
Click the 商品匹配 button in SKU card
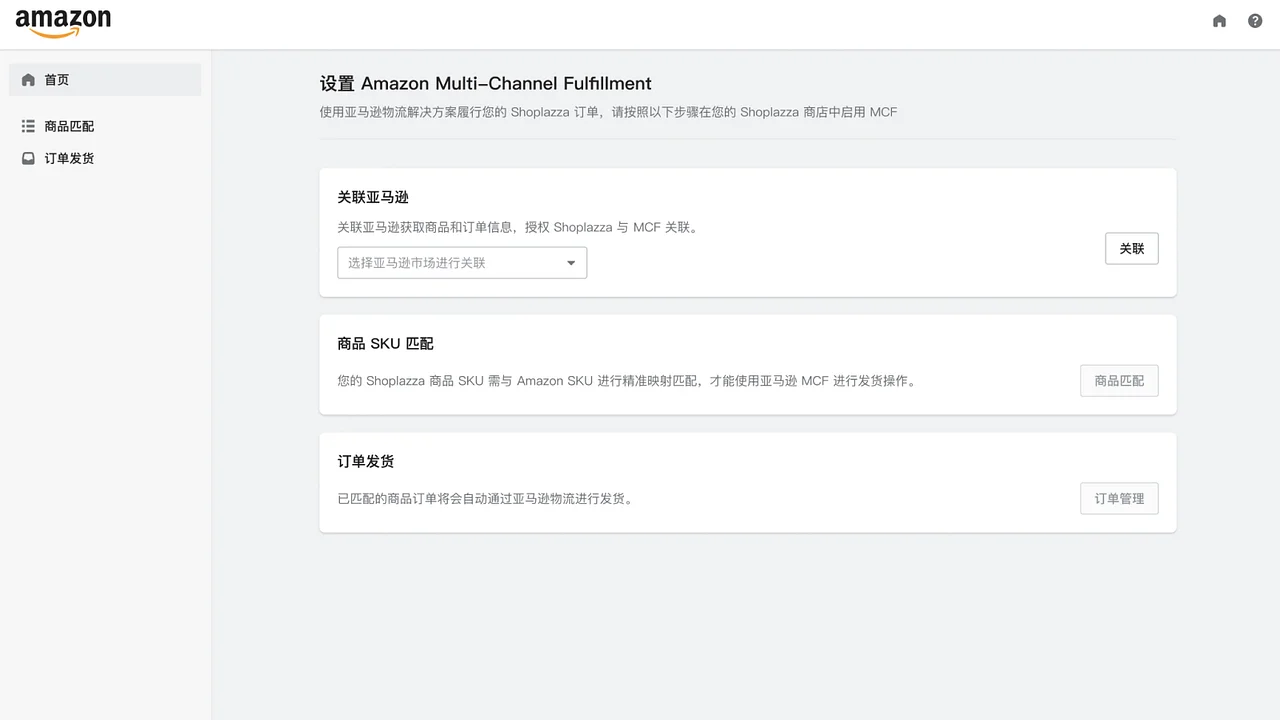1119,381
